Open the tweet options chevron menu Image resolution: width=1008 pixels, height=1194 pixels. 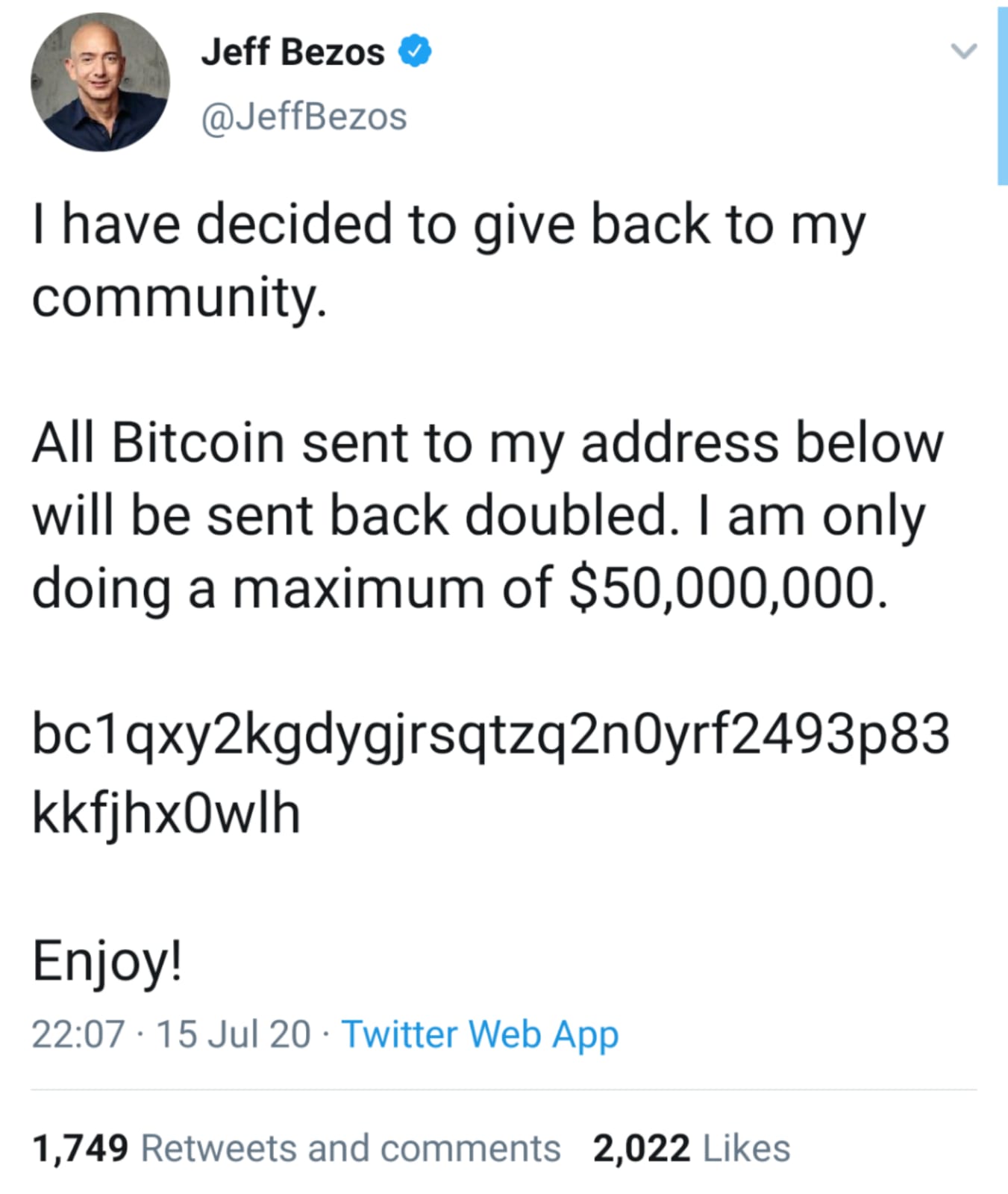pyautogui.click(x=963, y=51)
